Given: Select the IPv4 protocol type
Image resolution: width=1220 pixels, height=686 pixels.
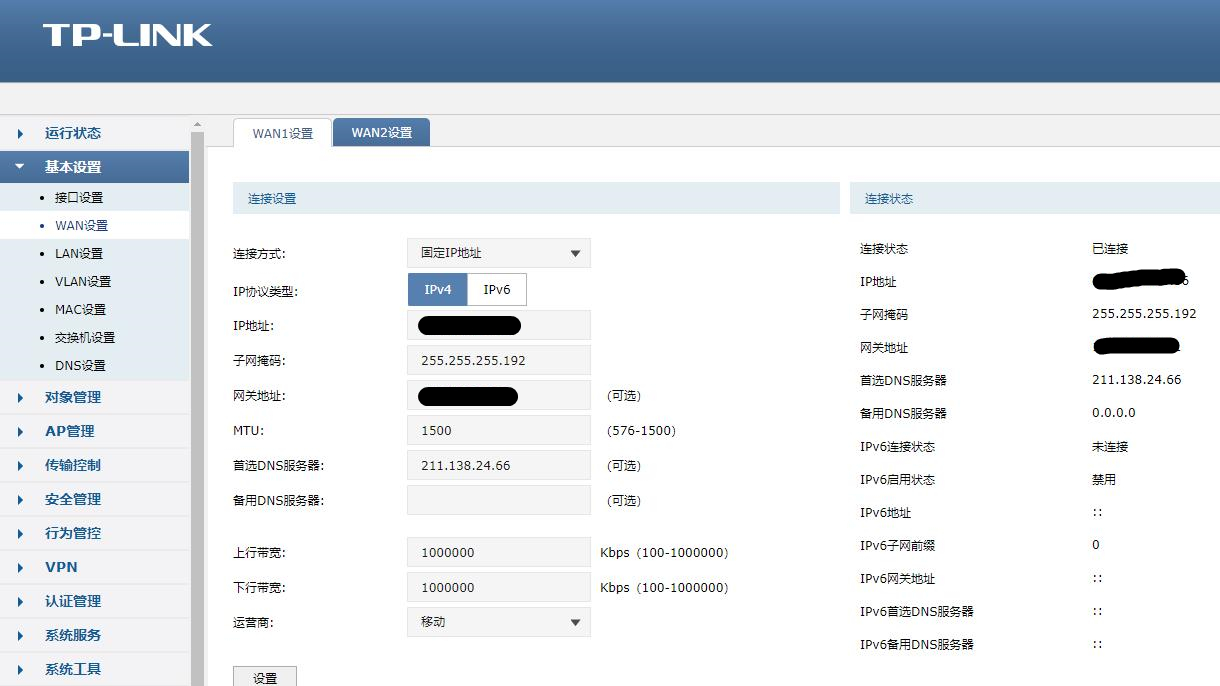Looking at the screenshot, I should click(x=437, y=289).
